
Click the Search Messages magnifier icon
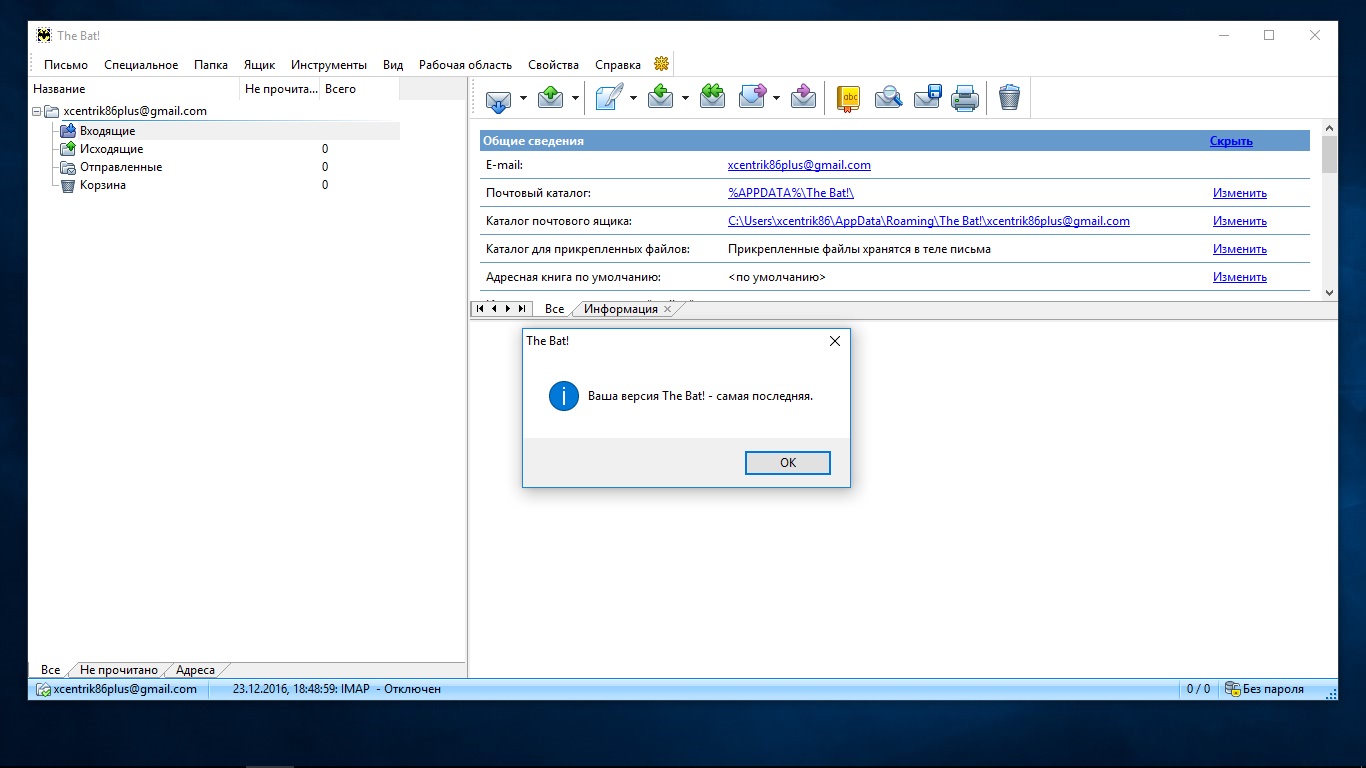click(x=888, y=98)
